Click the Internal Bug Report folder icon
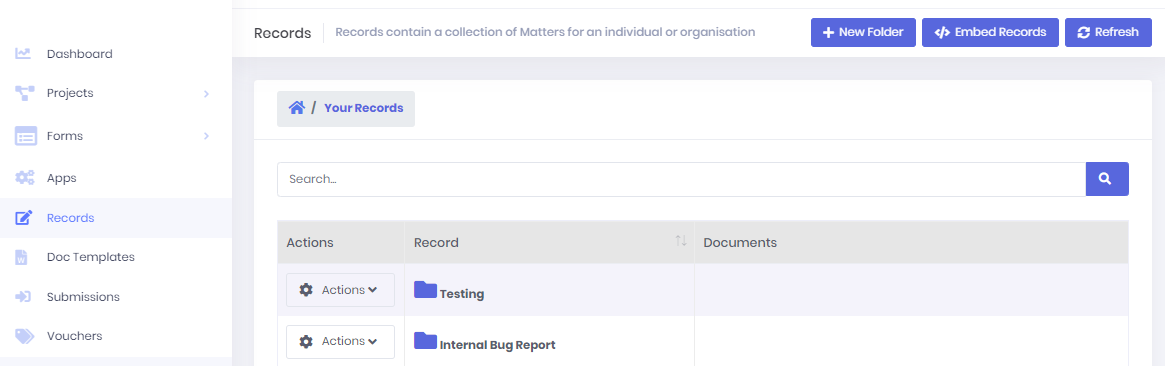The height and width of the screenshot is (366, 1165). click(x=425, y=341)
